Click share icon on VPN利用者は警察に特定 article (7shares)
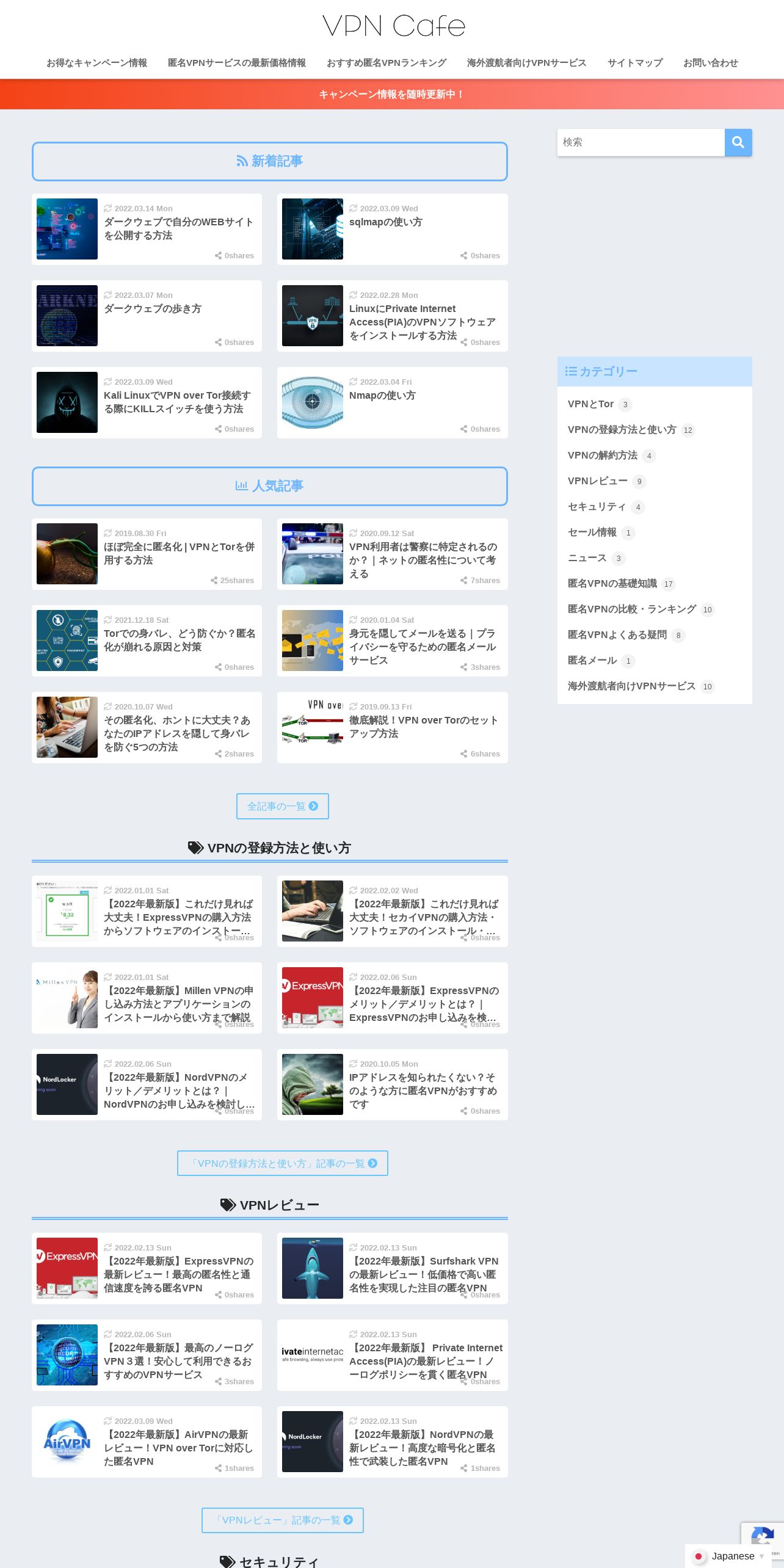 click(464, 581)
